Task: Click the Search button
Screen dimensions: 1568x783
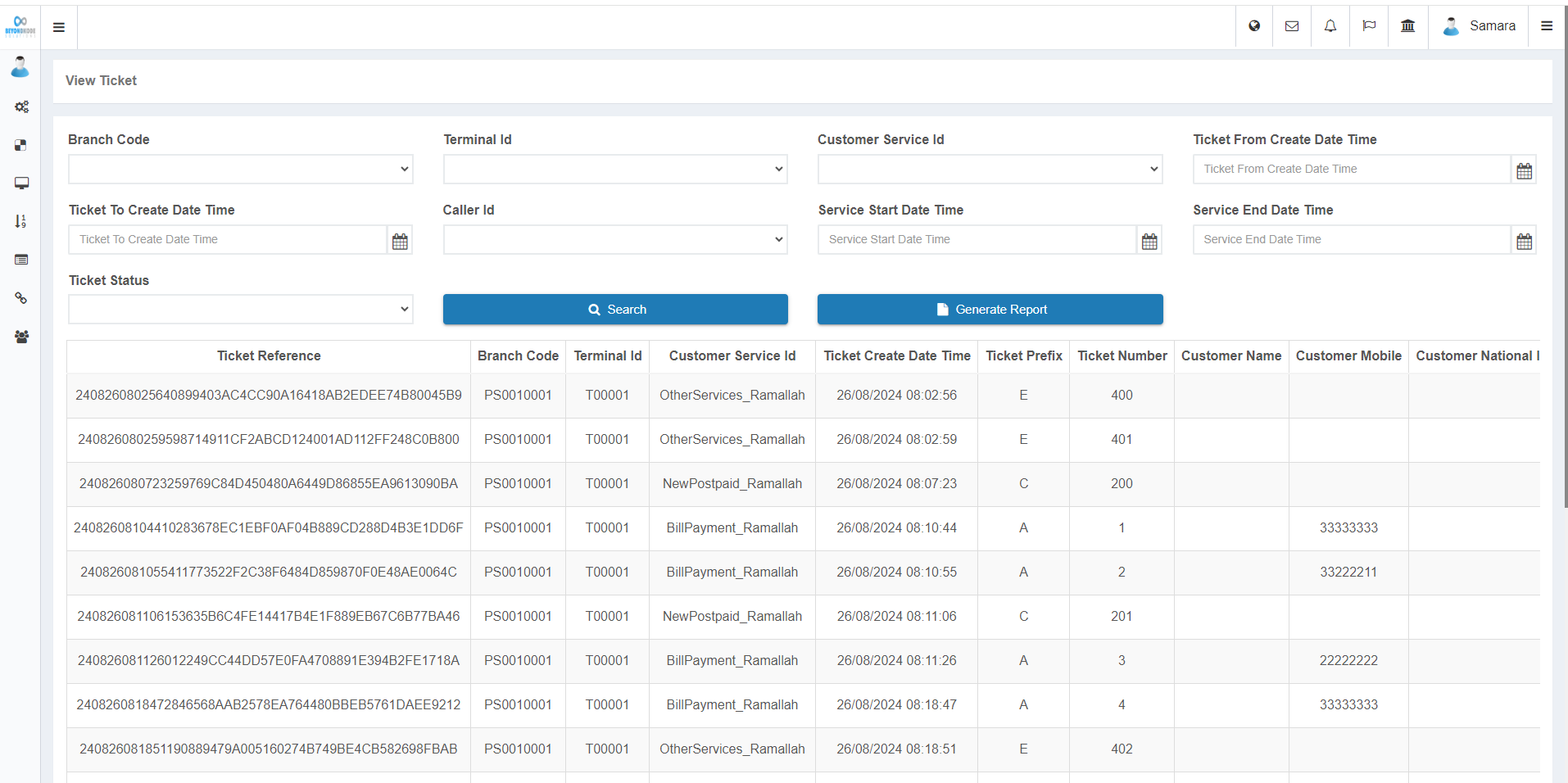Action: click(x=615, y=310)
